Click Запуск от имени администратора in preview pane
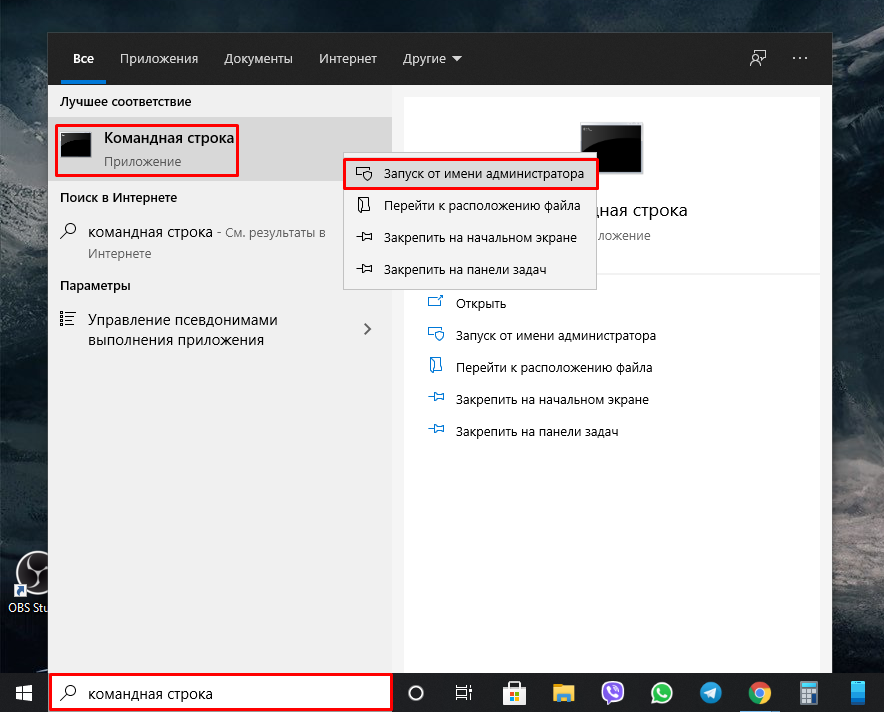Viewport: 884px width, 712px height. [556, 335]
